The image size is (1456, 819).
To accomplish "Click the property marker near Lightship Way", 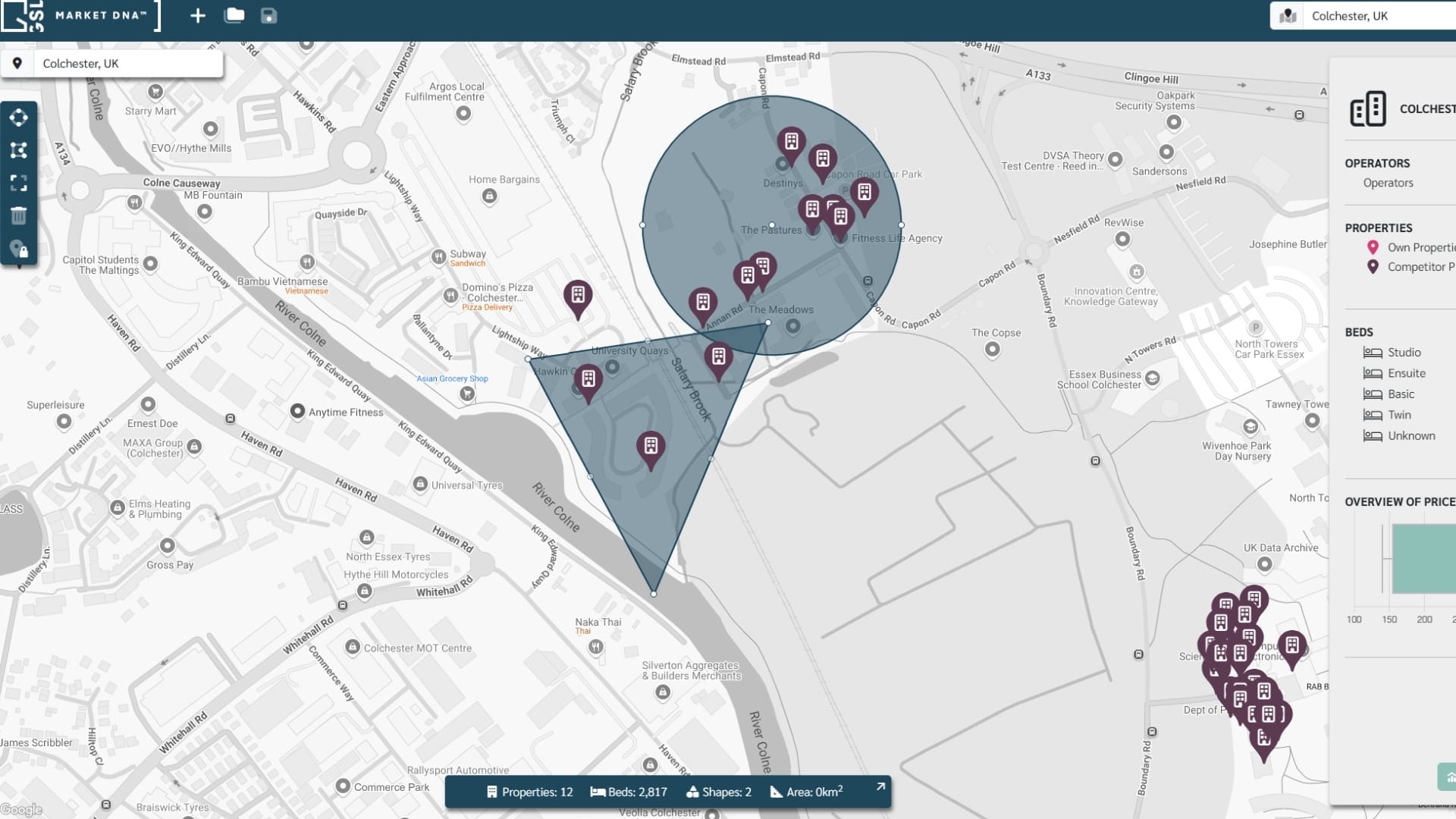I will (578, 296).
